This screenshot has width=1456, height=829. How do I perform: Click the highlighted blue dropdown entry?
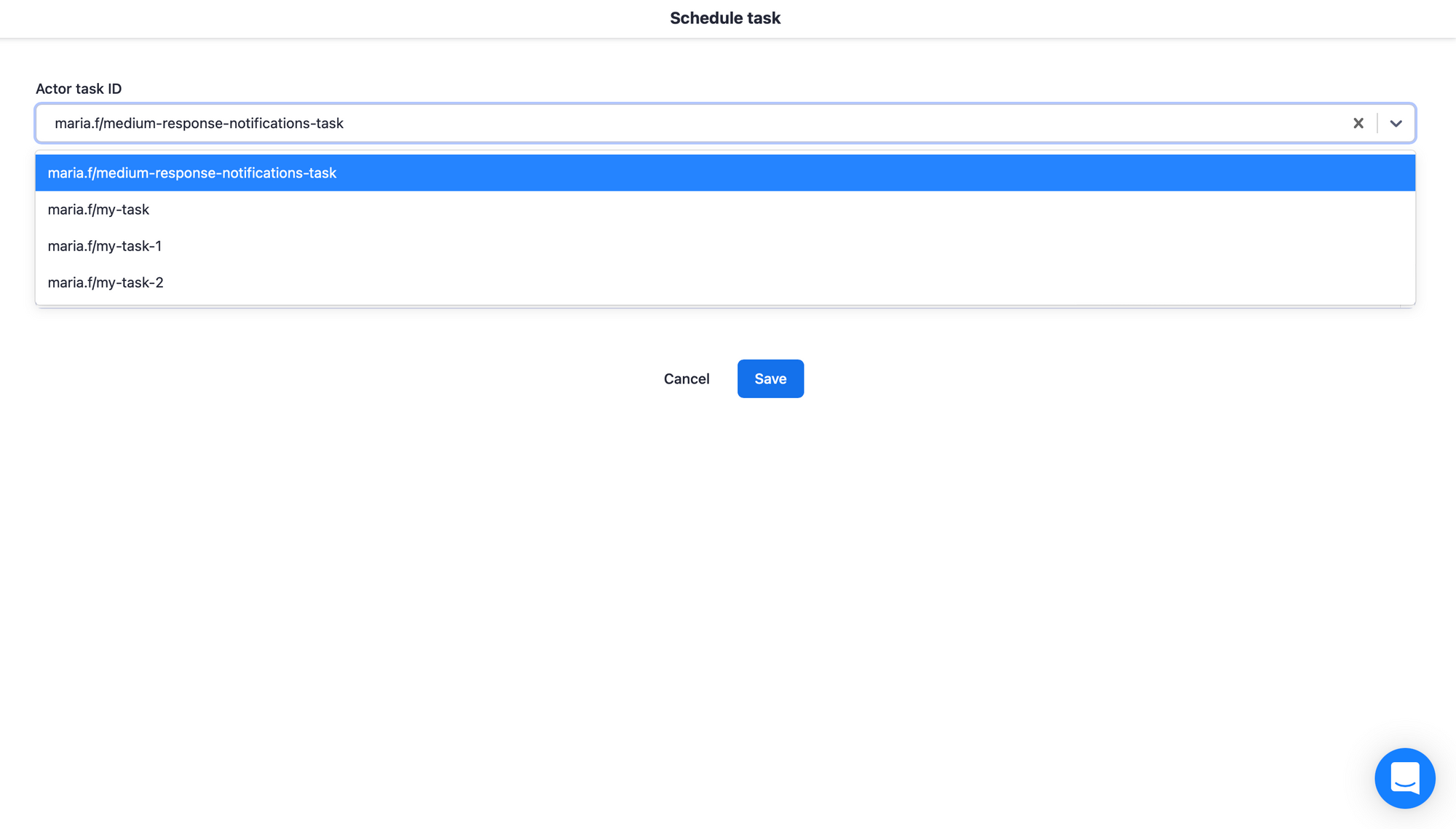click(724, 172)
